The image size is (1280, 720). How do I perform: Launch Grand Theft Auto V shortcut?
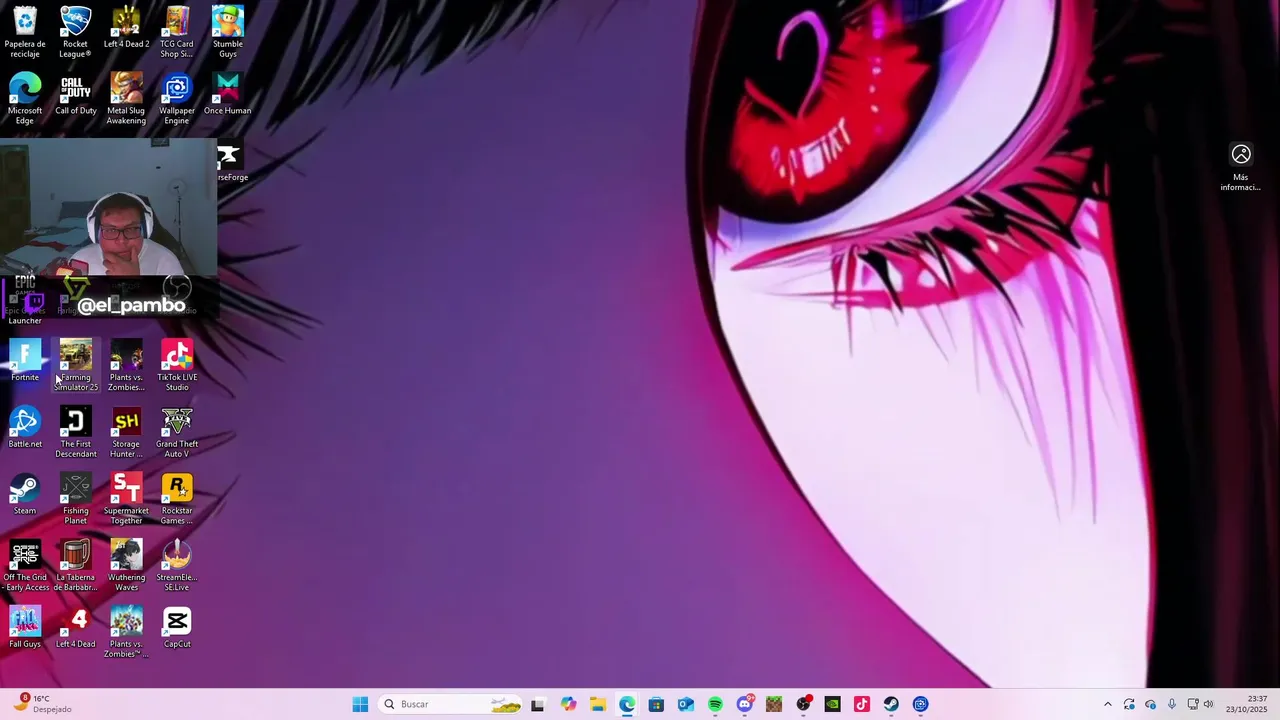(177, 432)
